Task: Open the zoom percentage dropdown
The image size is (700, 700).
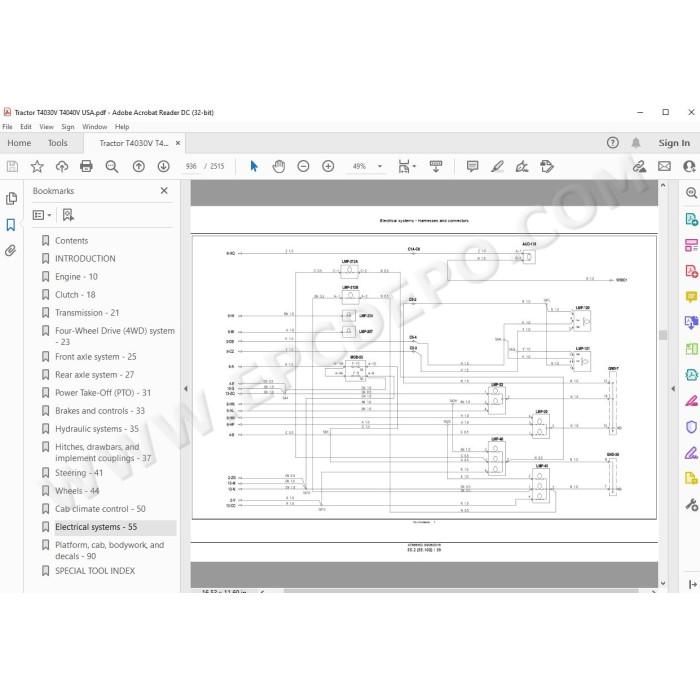Action: 380,167
